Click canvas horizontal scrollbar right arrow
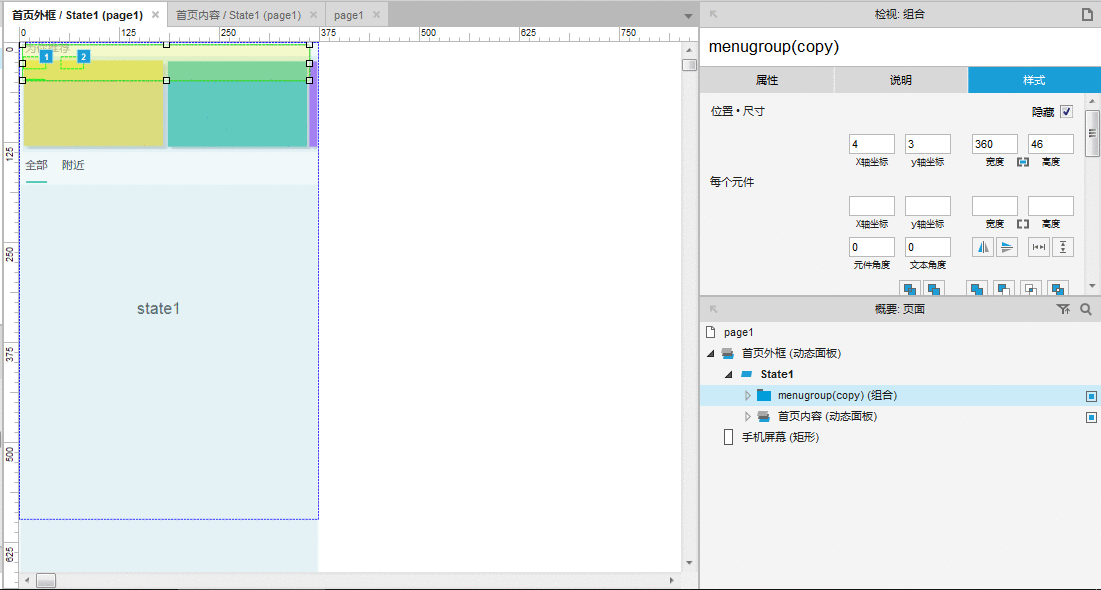This screenshot has width=1101, height=590. pos(673,580)
